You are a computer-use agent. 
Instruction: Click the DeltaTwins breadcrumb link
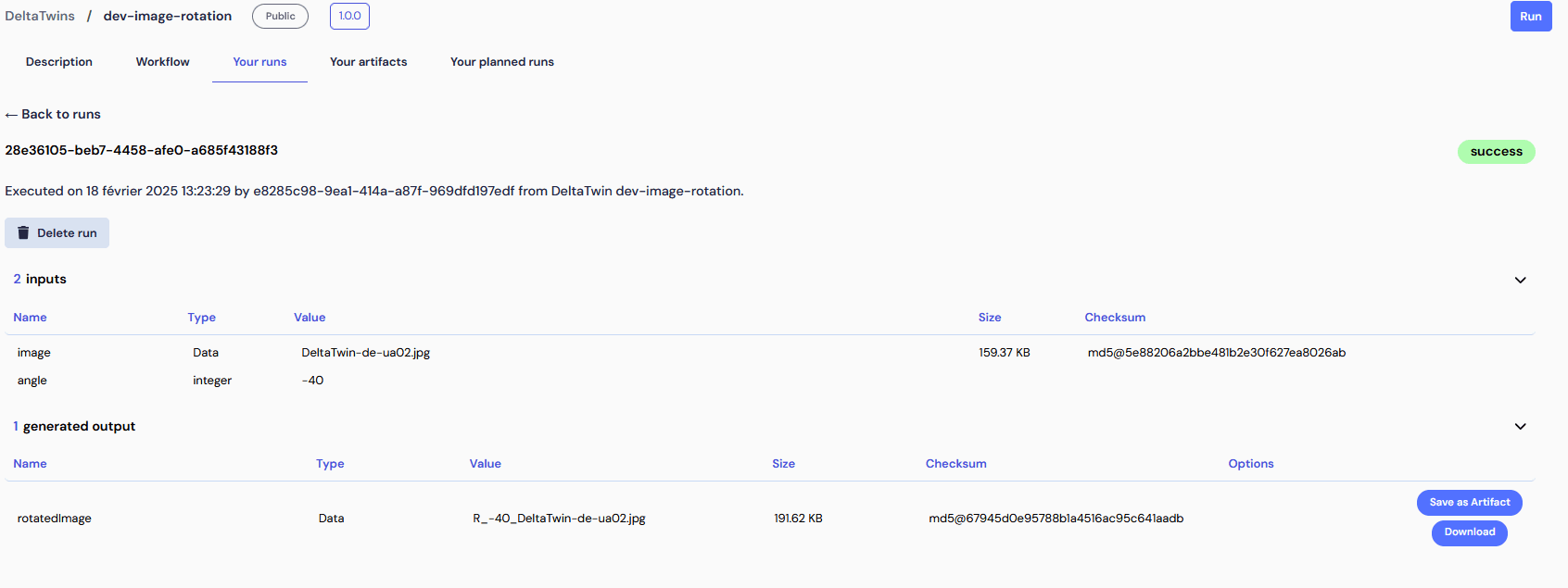tap(40, 16)
